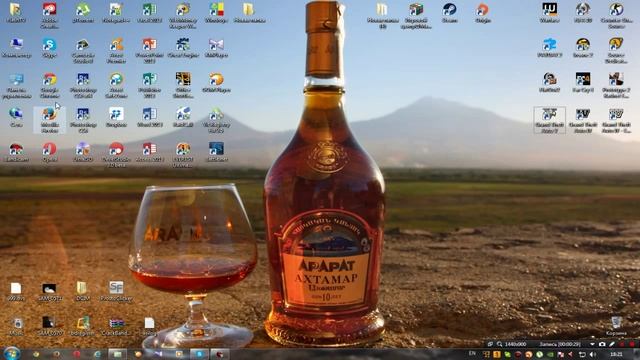Open the Word 2013 shortcut
The image size is (640, 360).
(149, 117)
